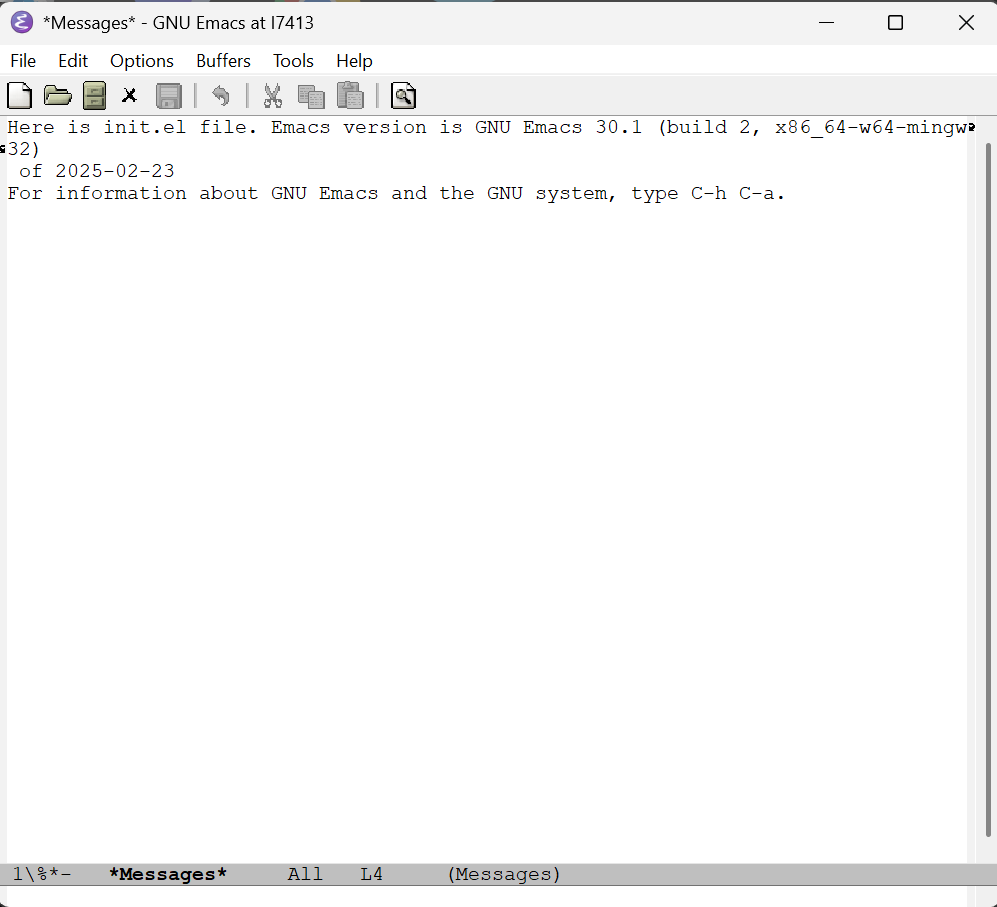The width and height of the screenshot is (997, 907).
Task: Click the Cut scissors icon
Action: (272, 96)
